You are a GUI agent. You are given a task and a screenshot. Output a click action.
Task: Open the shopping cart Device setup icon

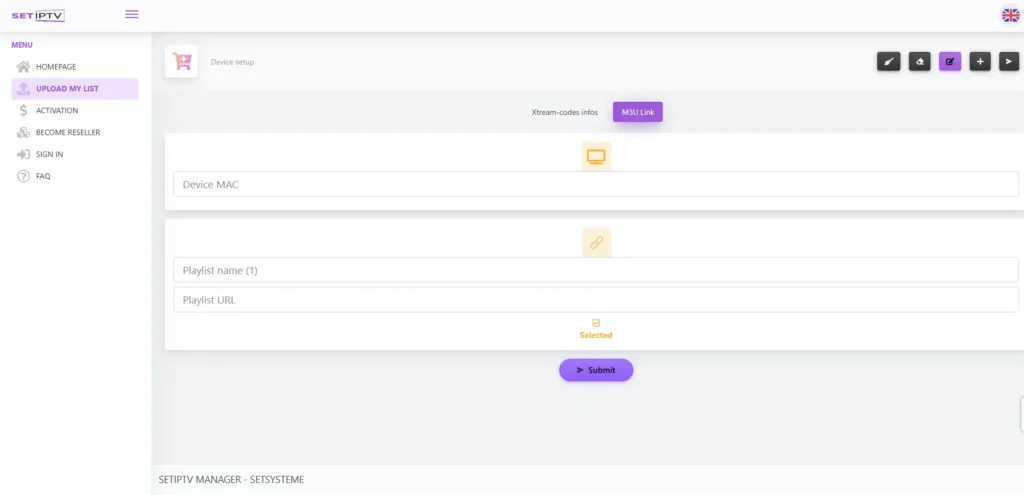(x=182, y=61)
